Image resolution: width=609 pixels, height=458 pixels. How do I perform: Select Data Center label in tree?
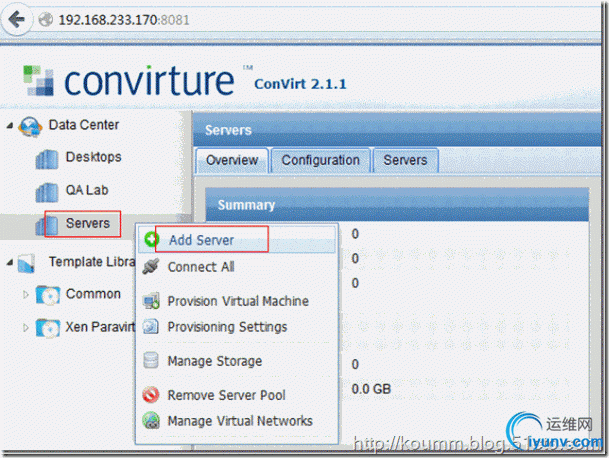tap(84, 125)
